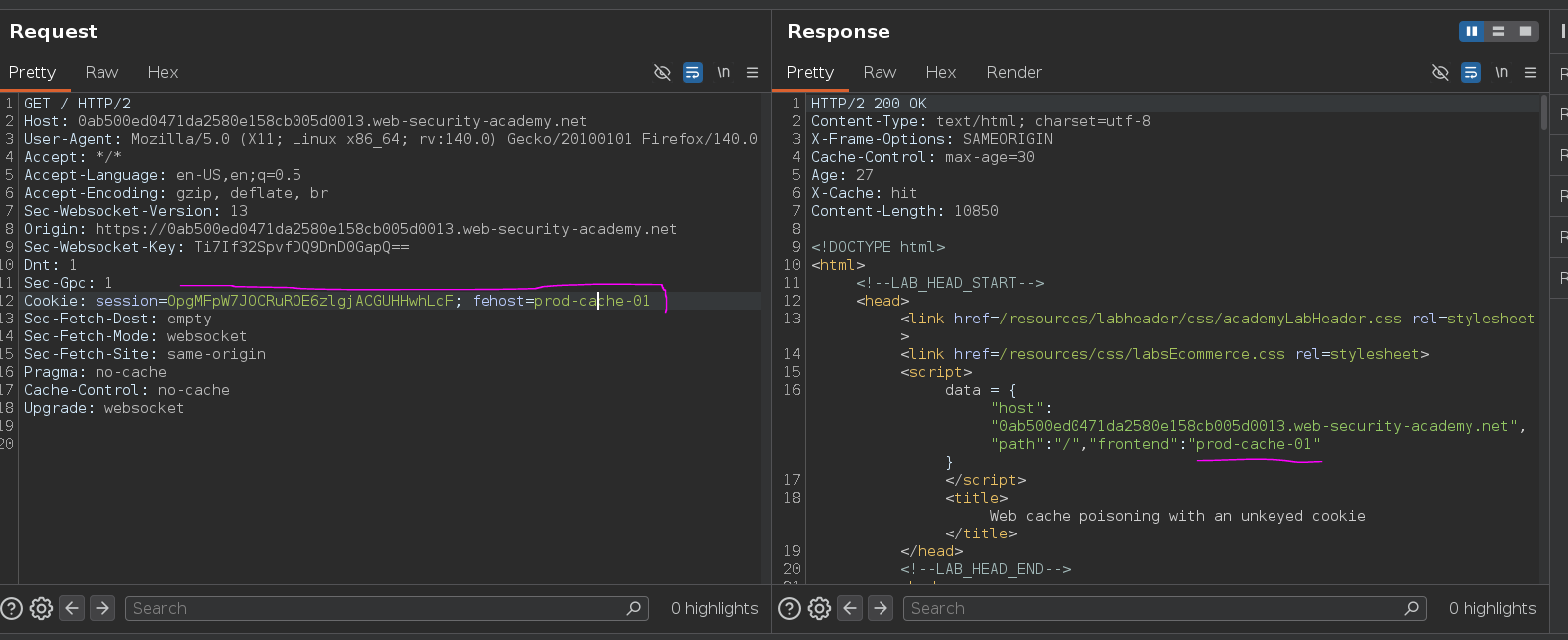Go to next match in Response search

(881, 608)
